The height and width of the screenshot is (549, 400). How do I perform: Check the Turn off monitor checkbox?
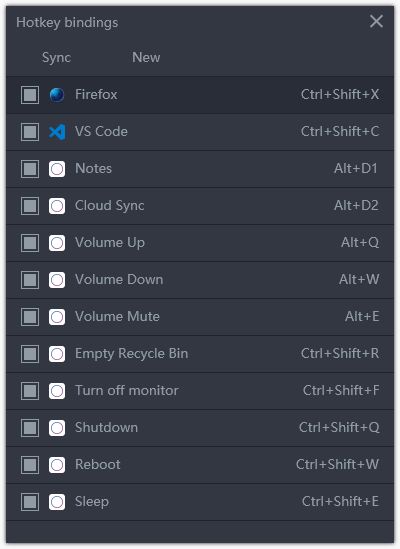[30, 391]
